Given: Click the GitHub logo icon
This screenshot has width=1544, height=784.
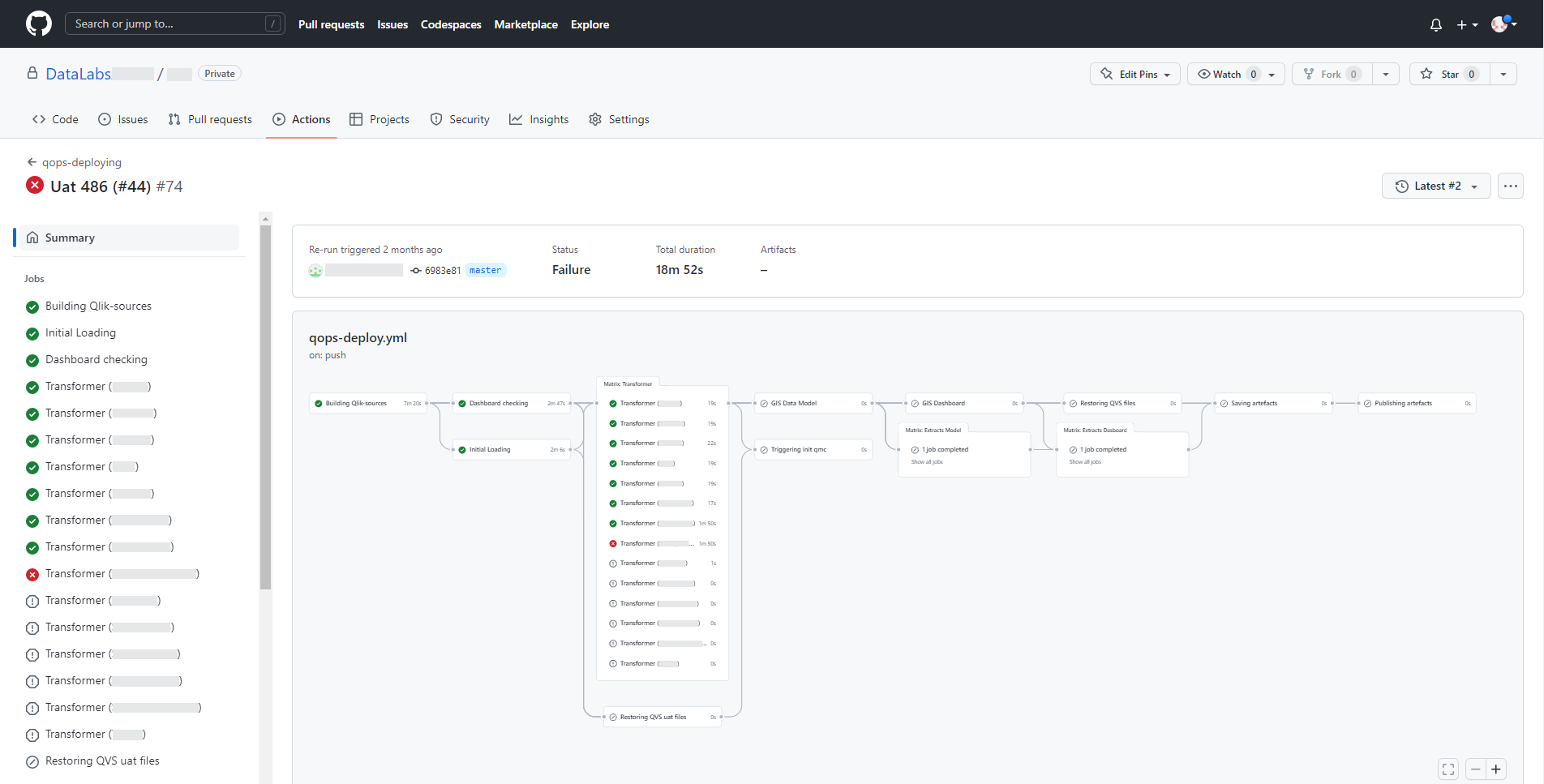Looking at the screenshot, I should click(38, 24).
